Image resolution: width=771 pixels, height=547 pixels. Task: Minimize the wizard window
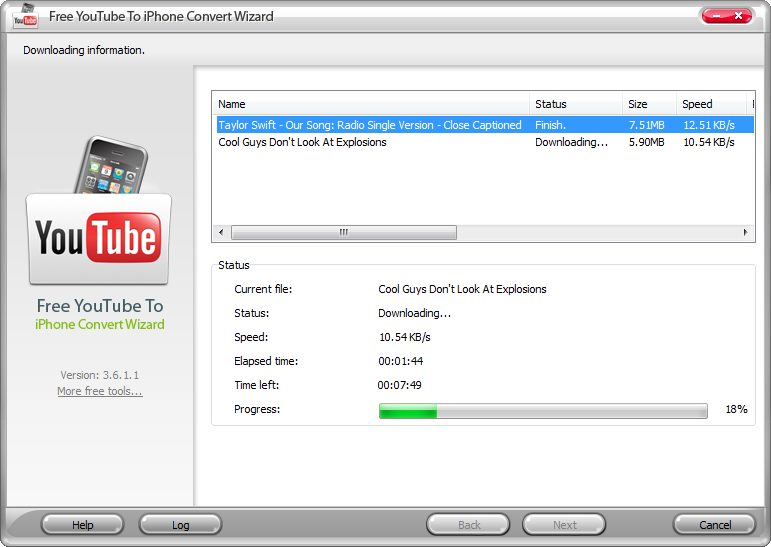point(716,16)
